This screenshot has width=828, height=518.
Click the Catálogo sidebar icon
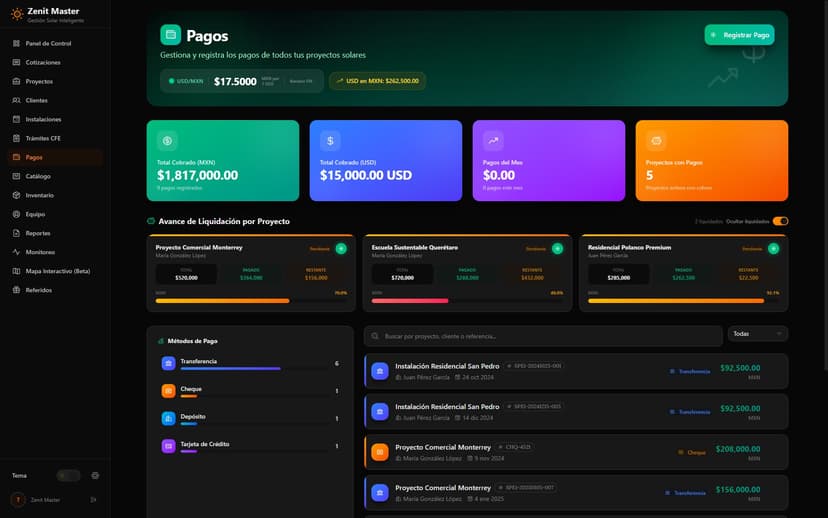[16, 176]
